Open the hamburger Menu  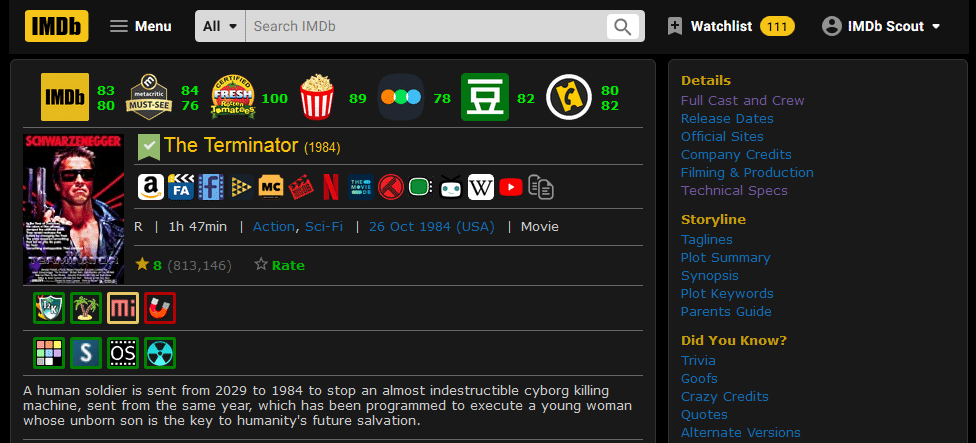coord(141,26)
